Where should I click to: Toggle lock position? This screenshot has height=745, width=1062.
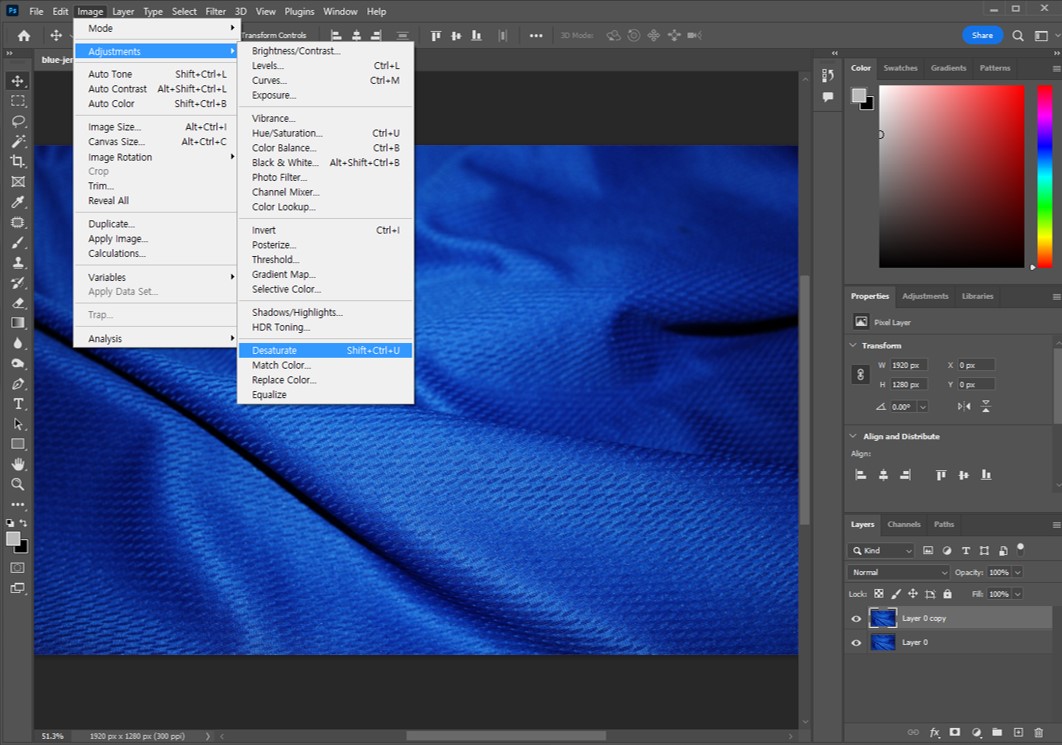[x=912, y=594]
